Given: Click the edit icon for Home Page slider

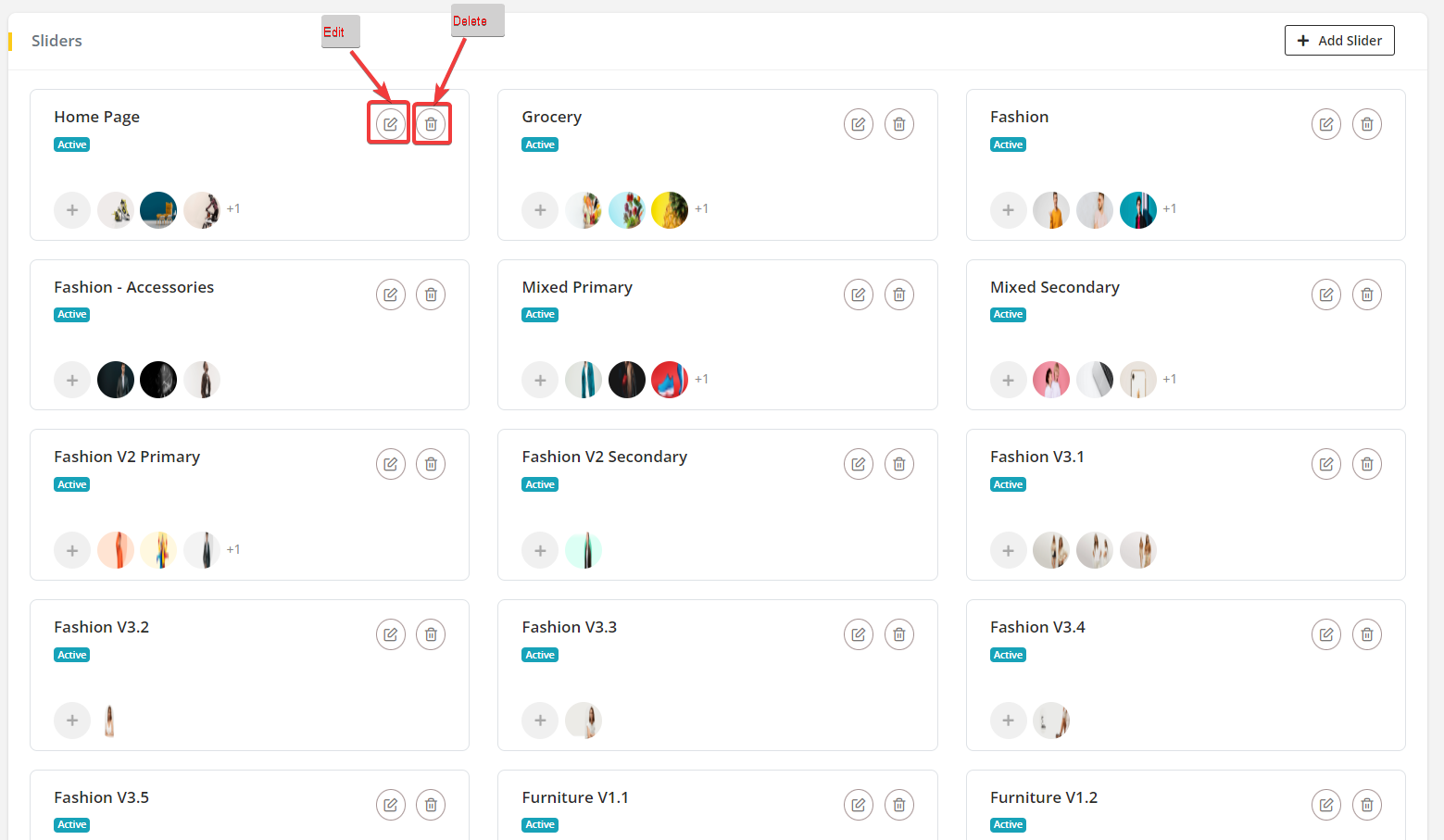Looking at the screenshot, I should (x=390, y=124).
